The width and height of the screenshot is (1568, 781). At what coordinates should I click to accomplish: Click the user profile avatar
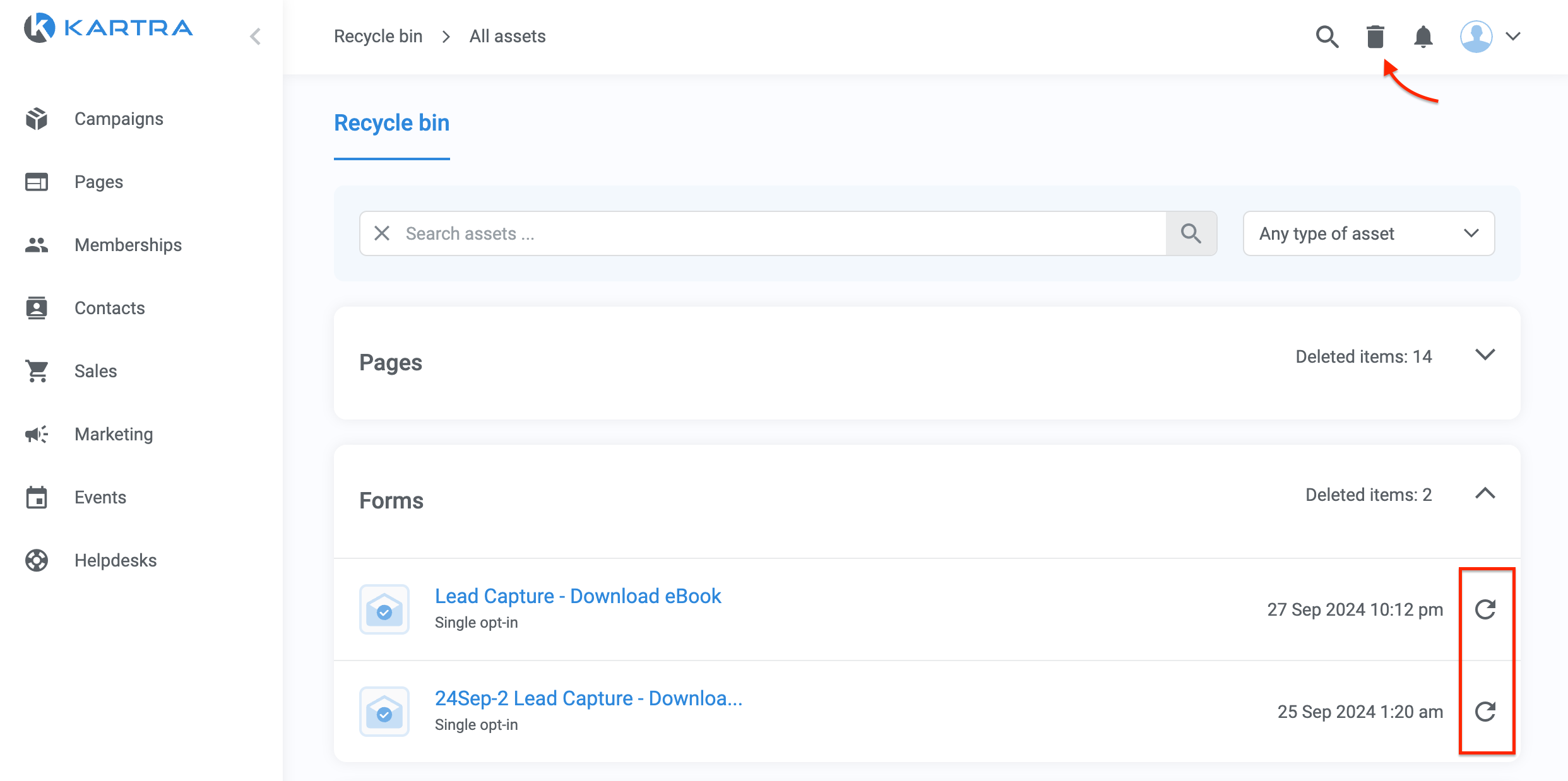(x=1476, y=37)
